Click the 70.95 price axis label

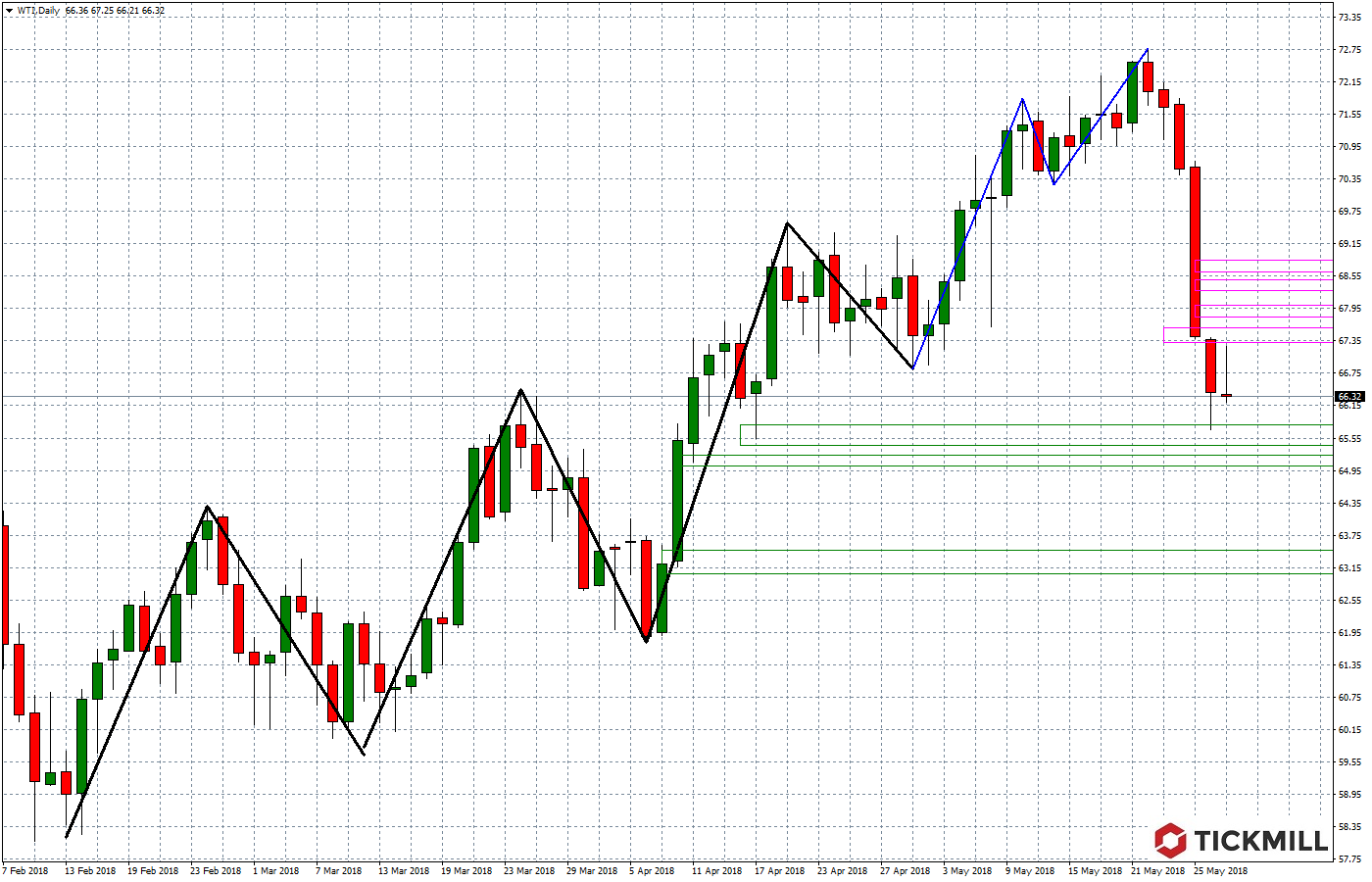[x=1349, y=147]
